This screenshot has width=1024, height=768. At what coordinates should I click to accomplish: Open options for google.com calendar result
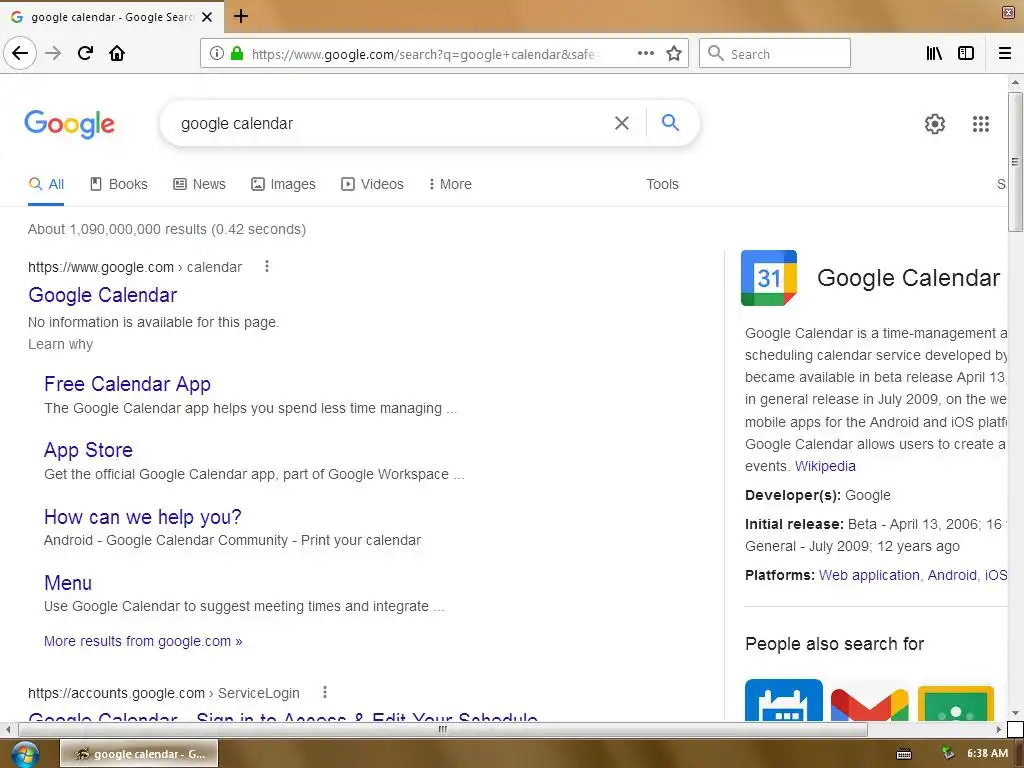click(266, 266)
